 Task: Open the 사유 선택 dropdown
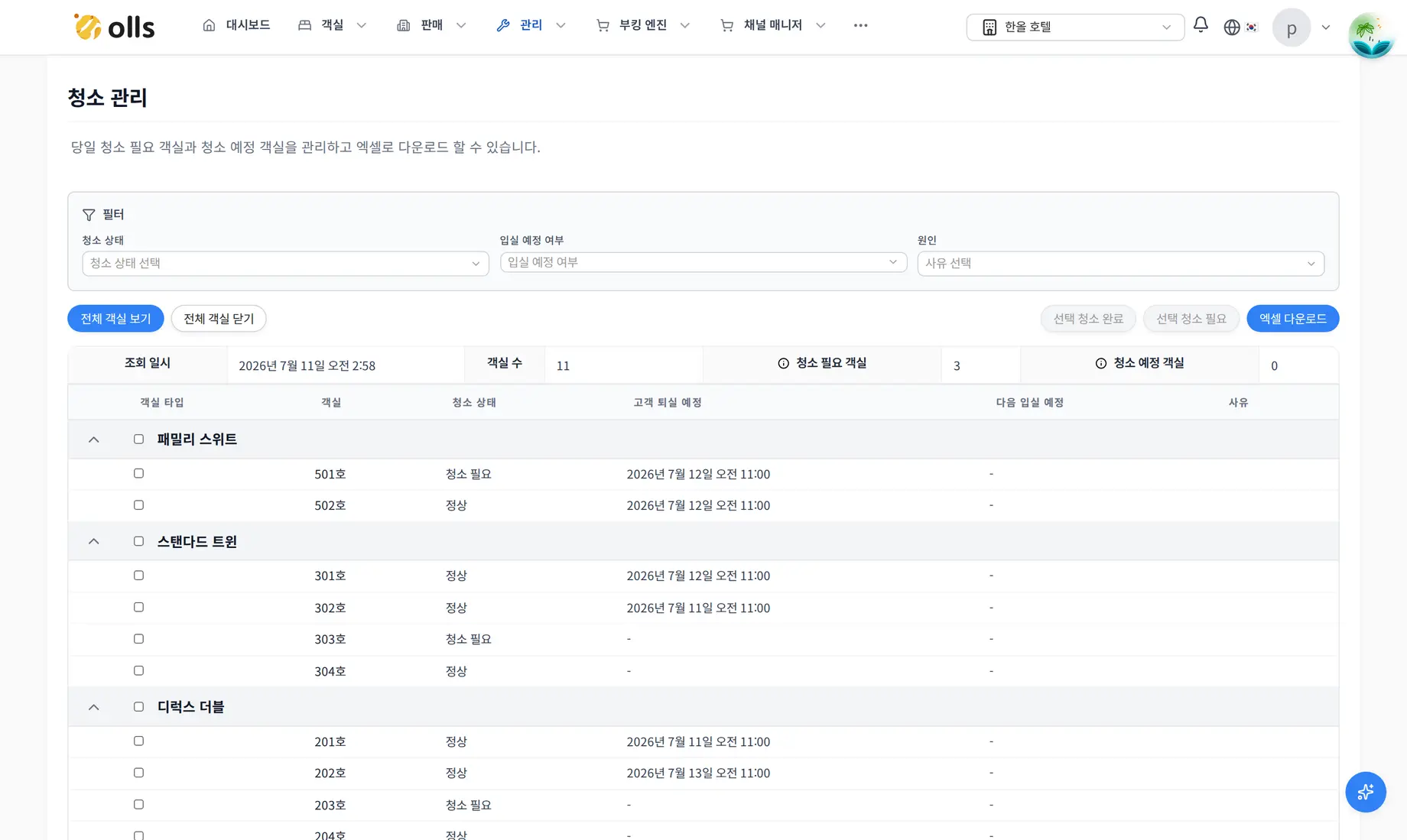coord(1120,263)
